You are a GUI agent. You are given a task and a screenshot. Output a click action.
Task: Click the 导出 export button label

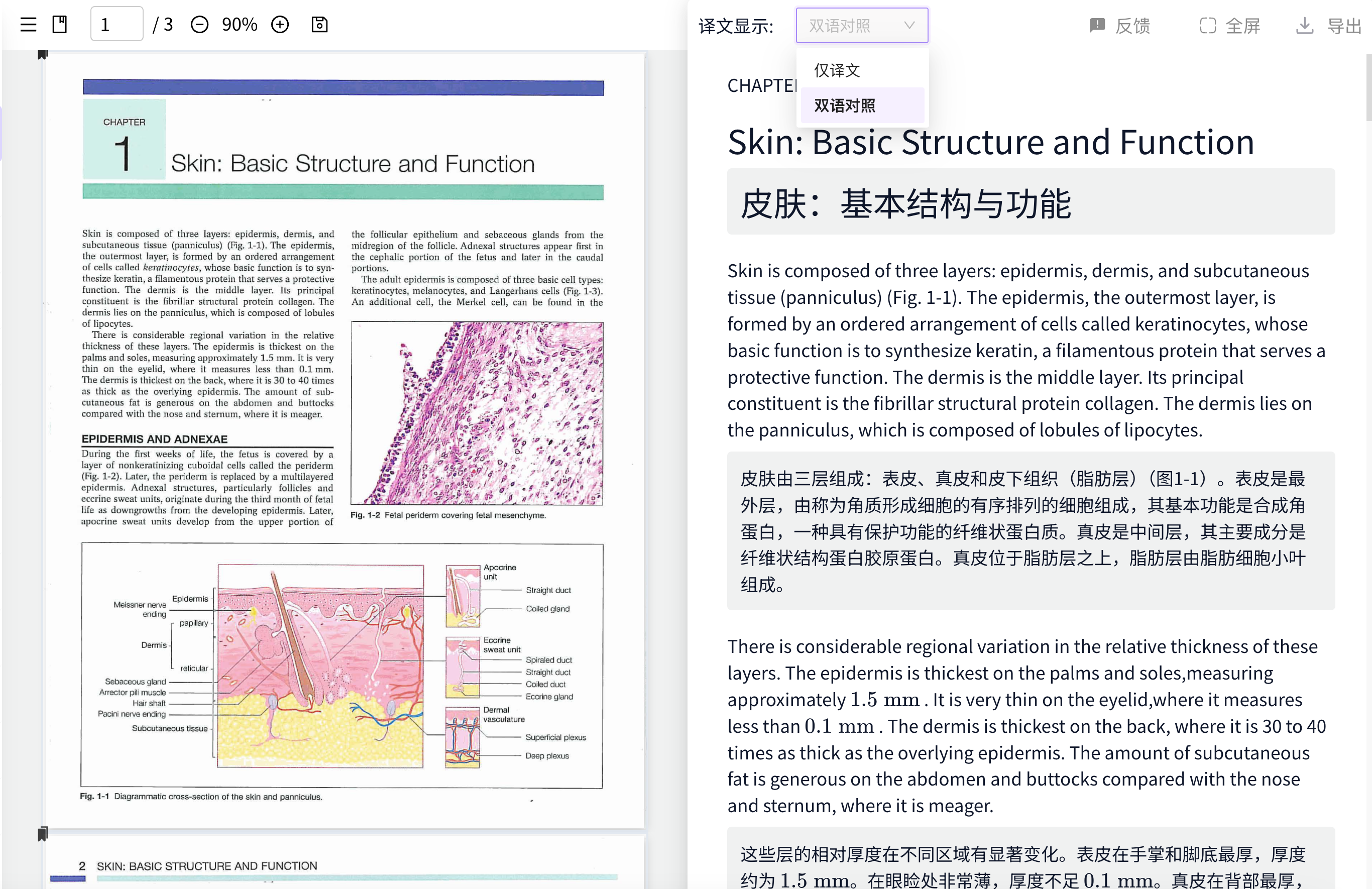click(1344, 26)
